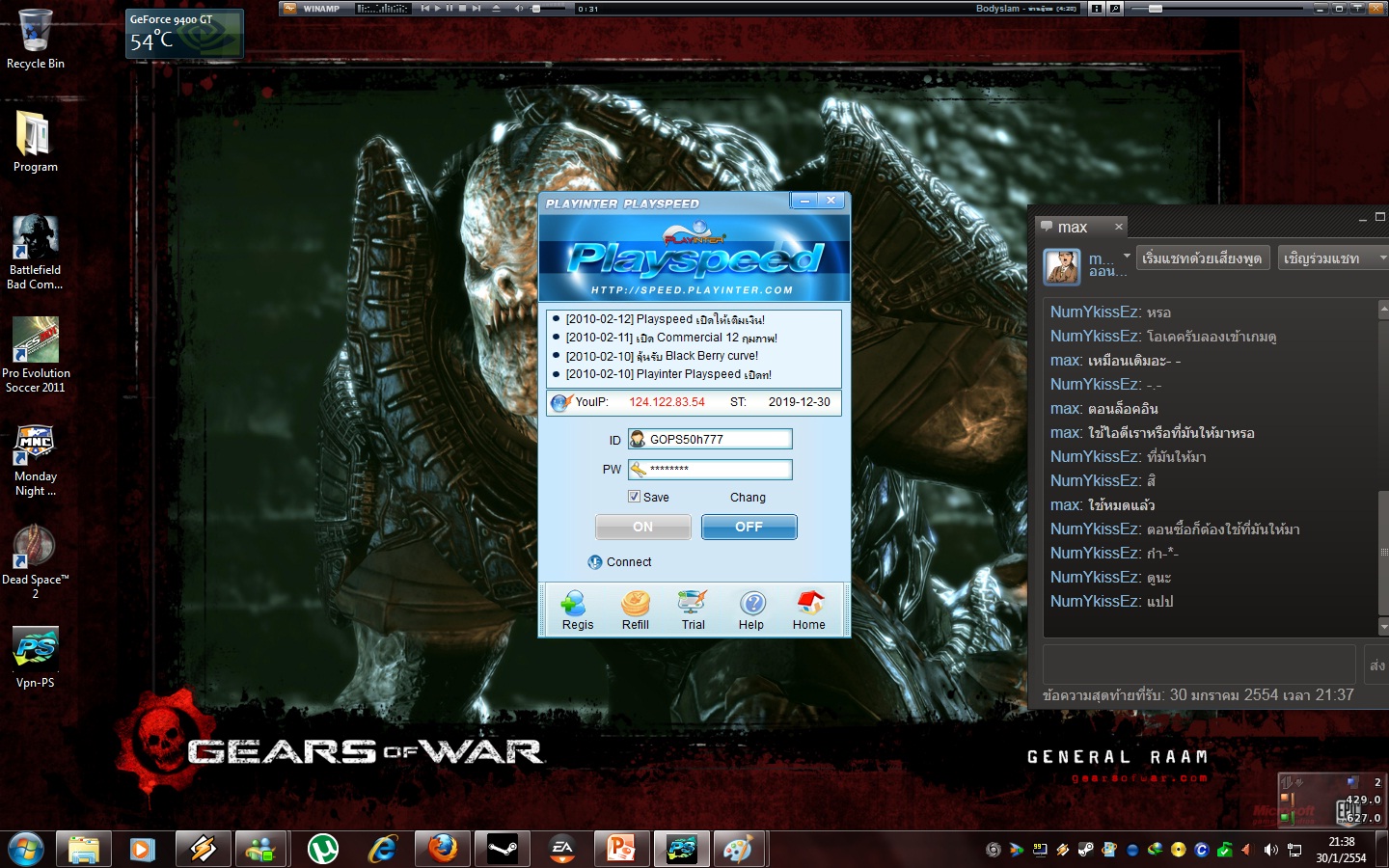Stop Winamp playback

(x=463, y=9)
